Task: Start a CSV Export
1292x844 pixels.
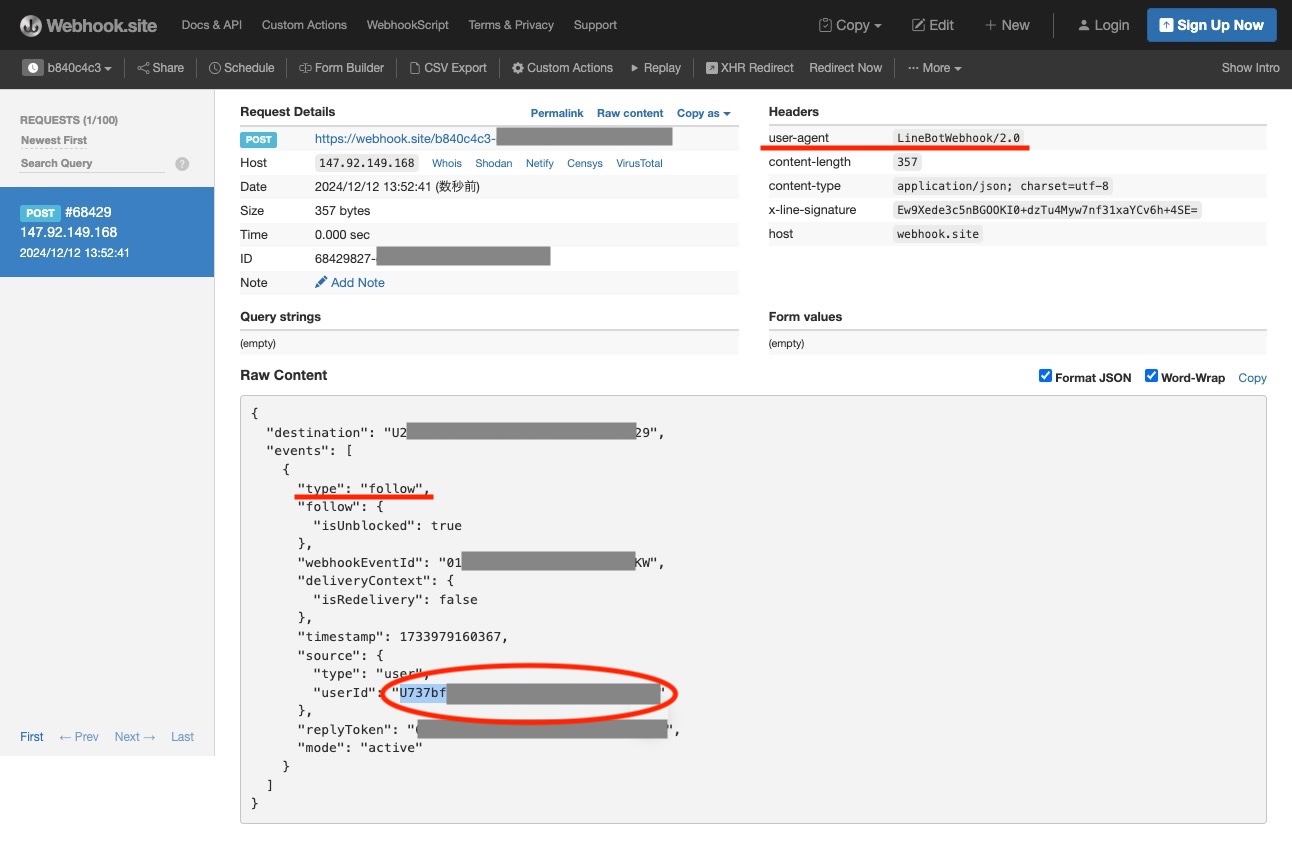Action: 448,67
